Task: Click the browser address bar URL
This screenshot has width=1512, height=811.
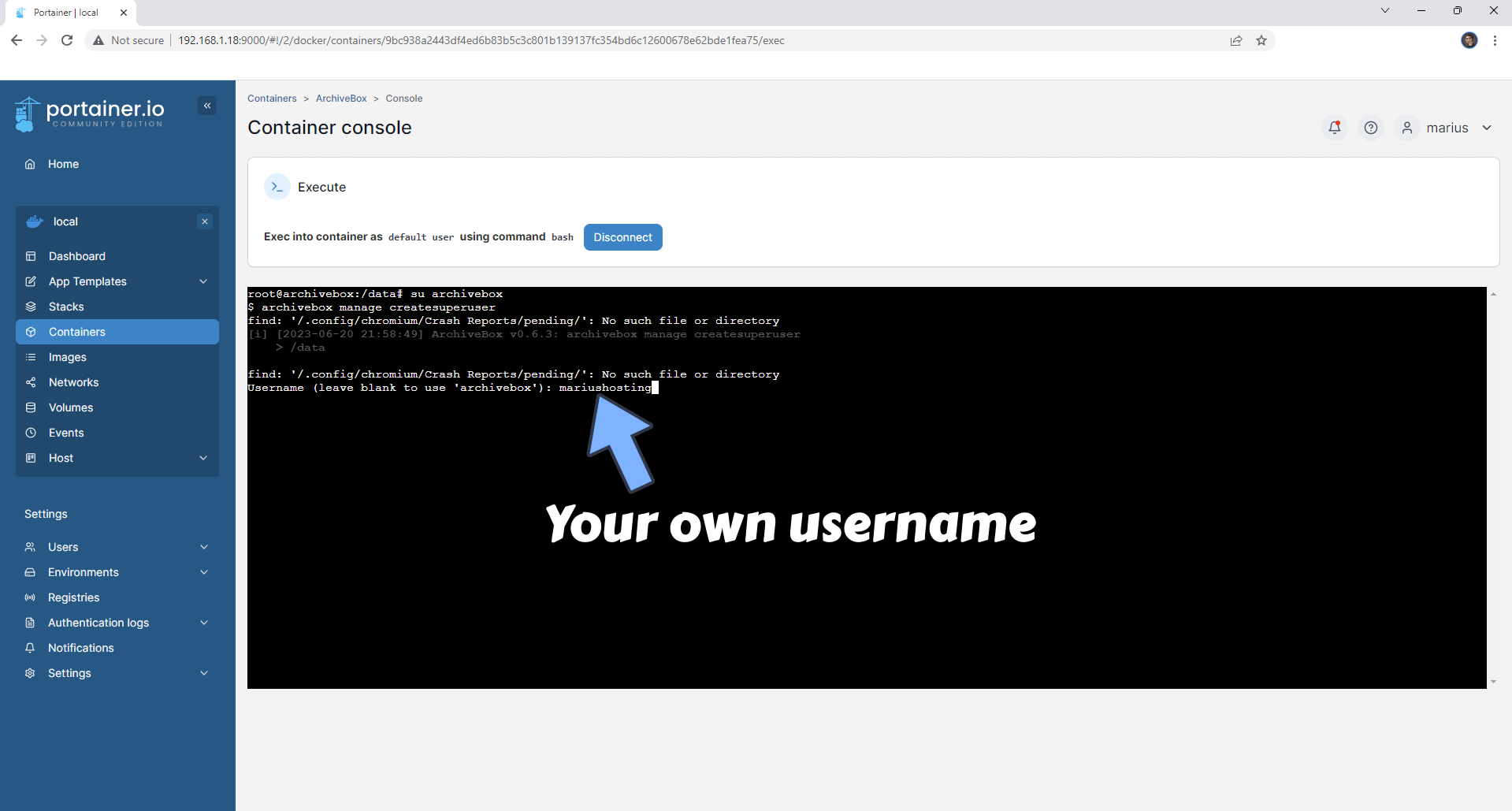Action: [481, 40]
